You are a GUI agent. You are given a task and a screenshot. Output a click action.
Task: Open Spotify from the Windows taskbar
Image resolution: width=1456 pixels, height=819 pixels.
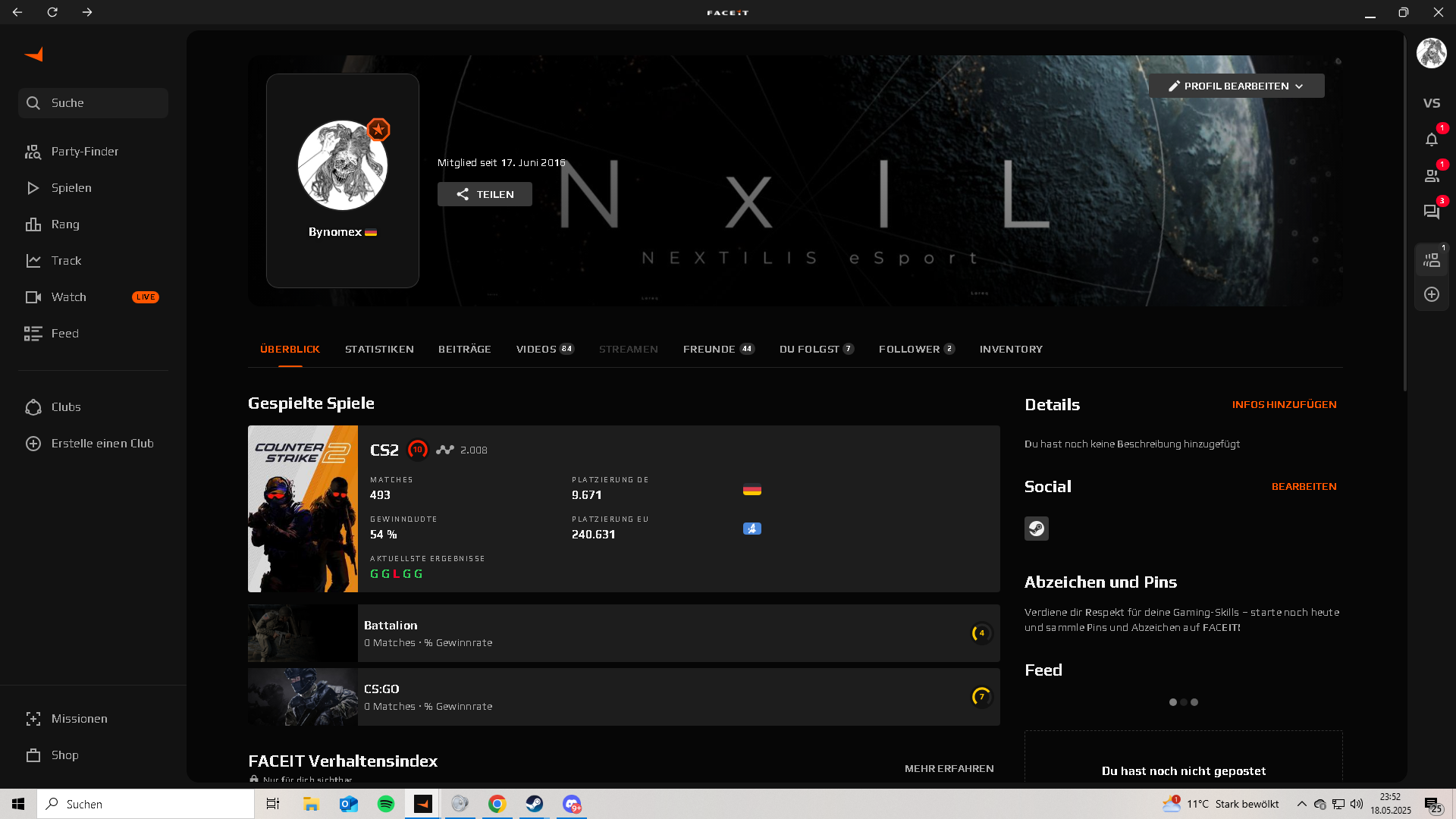385,804
